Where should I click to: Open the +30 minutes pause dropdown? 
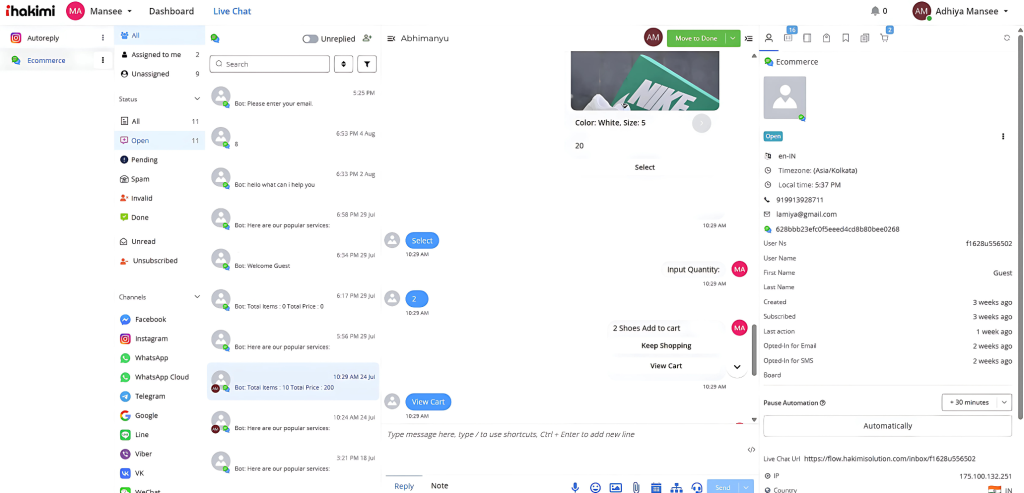(976, 402)
